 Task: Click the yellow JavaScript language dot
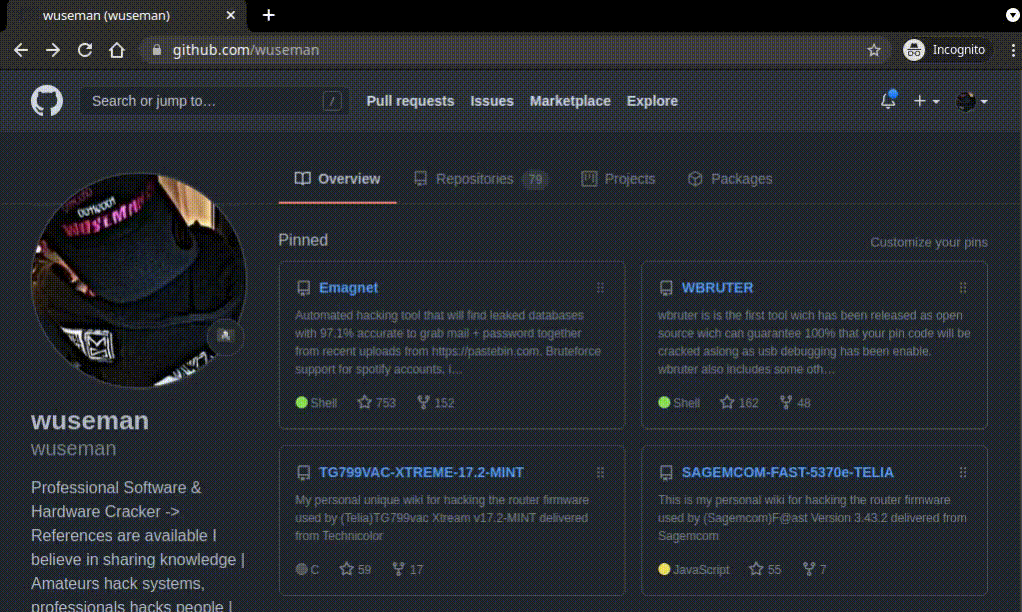(665, 568)
